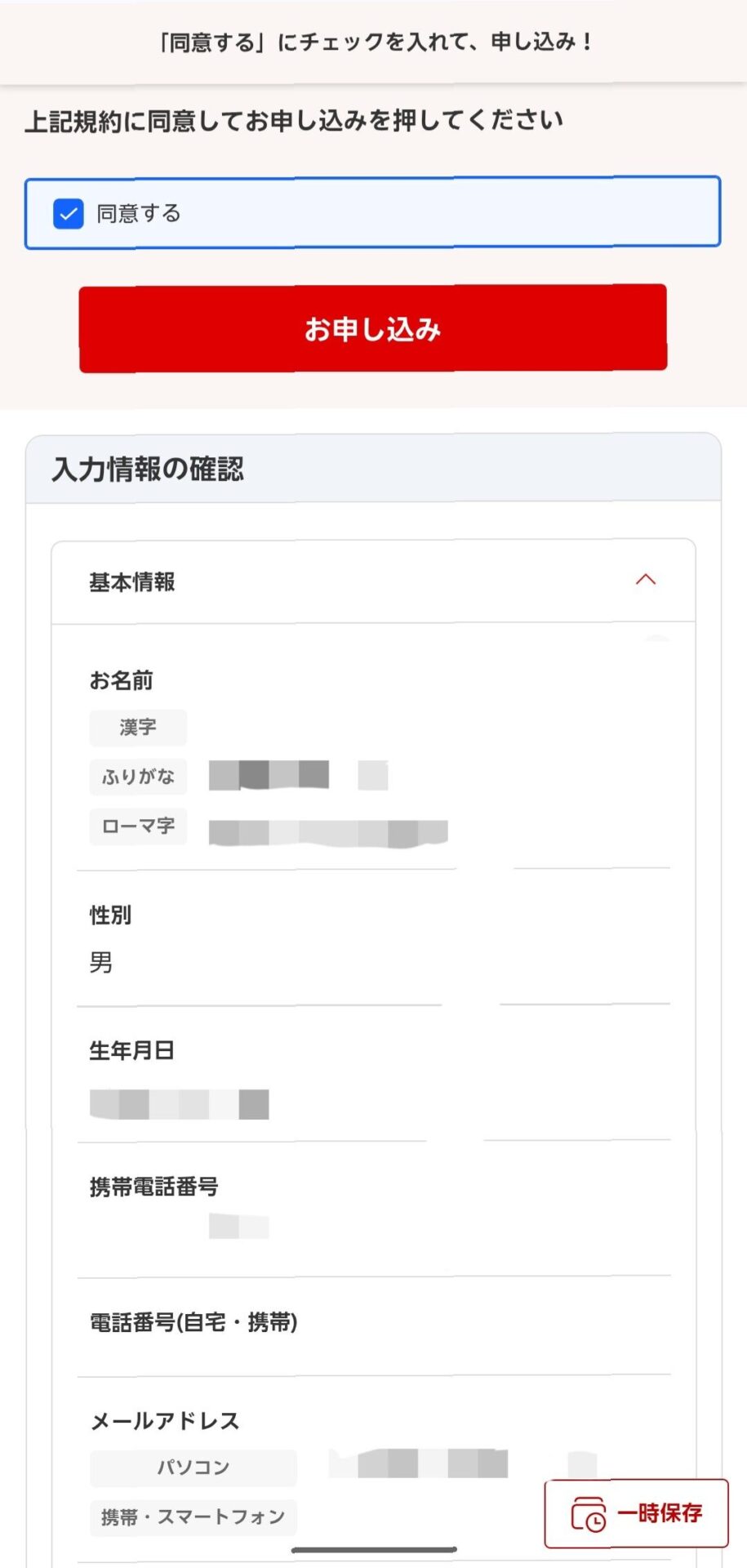Click the 携帯・スマートフォン email tag
747x1568 pixels.
click(x=193, y=1517)
